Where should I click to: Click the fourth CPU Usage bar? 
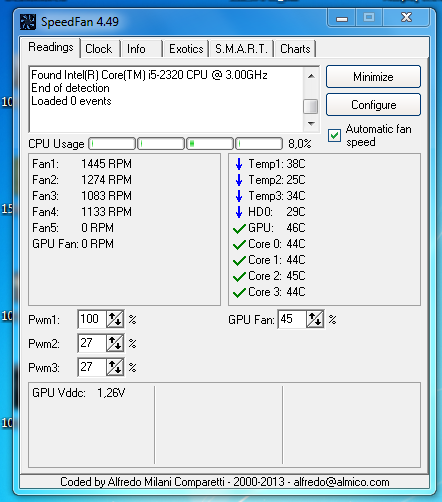(259, 144)
